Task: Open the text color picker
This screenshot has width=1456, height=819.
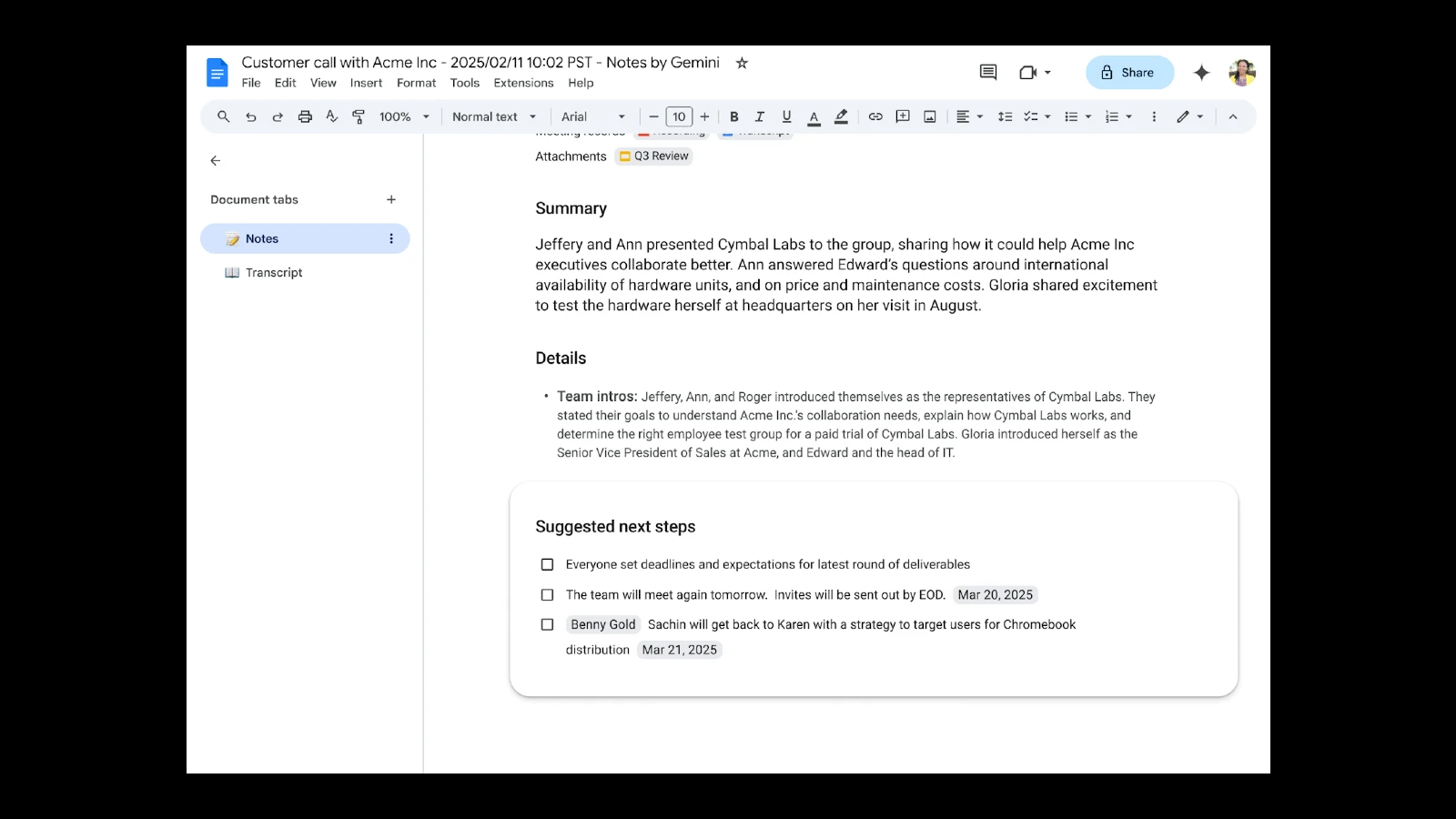Action: (814, 116)
